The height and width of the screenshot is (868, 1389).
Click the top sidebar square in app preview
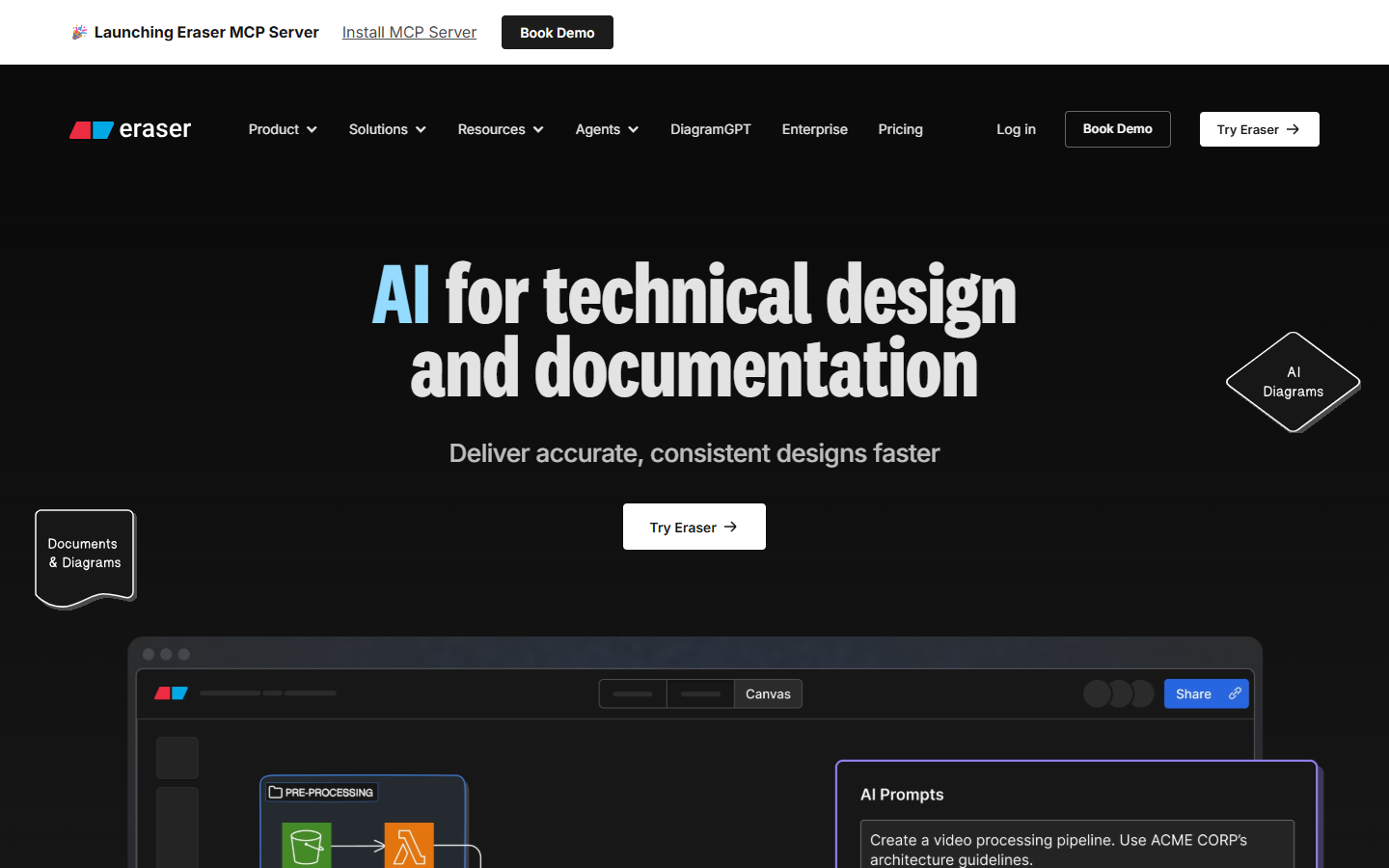[177, 758]
